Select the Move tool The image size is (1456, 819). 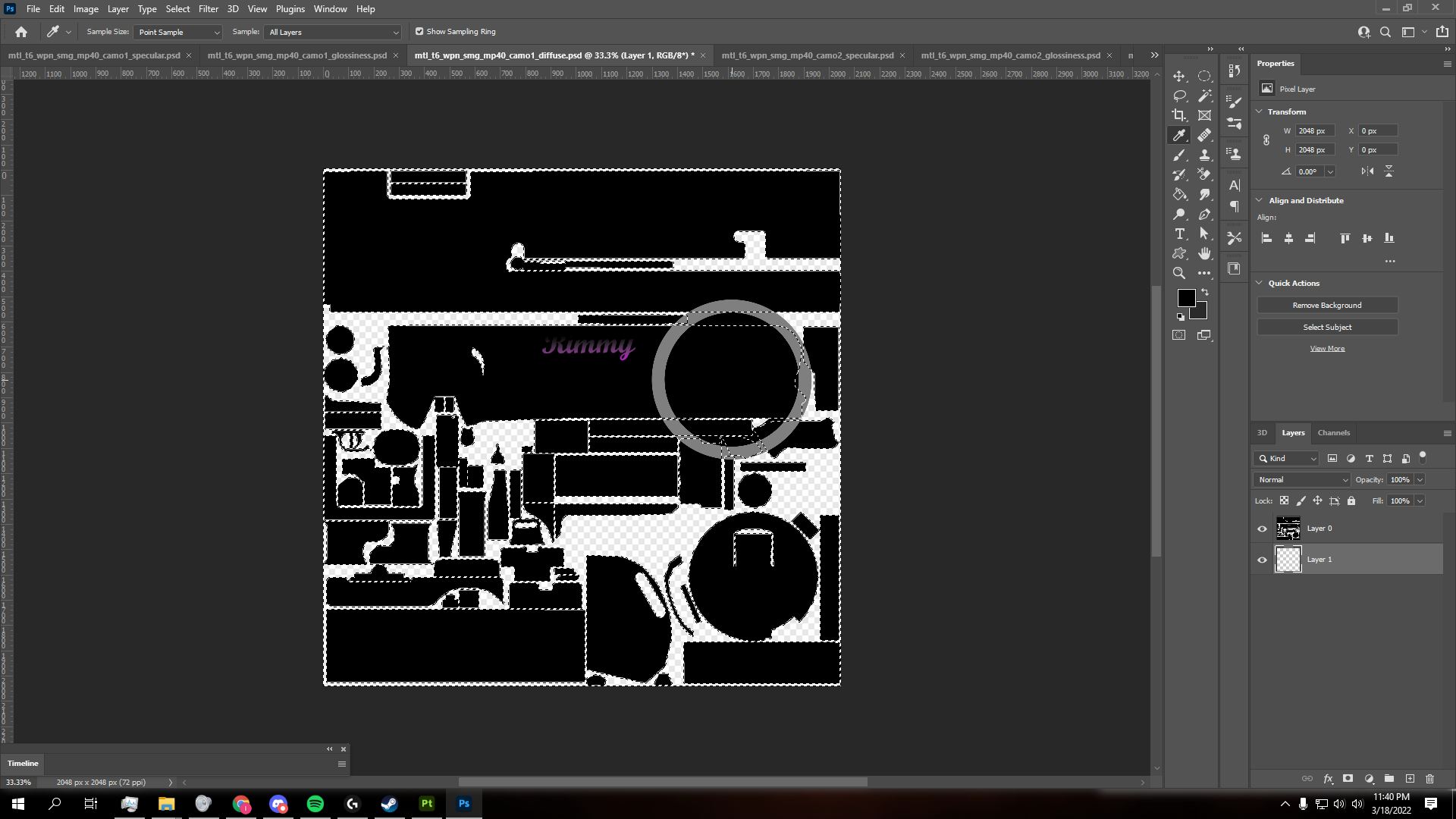1179,76
